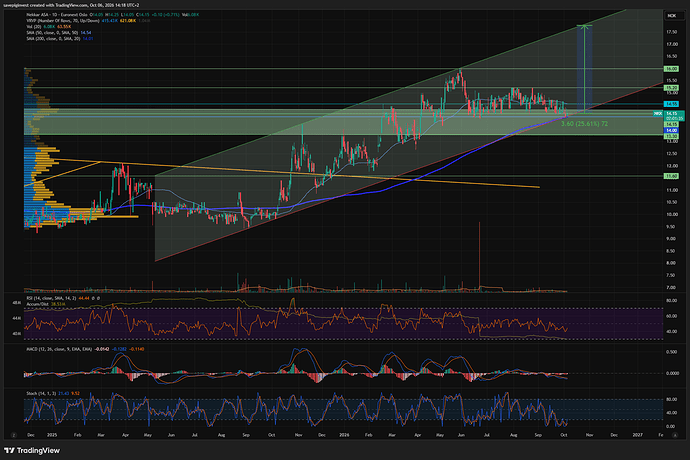This screenshot has height=460, width=690.
Task: Select the Nekkar ASA symbol legend title
Action: [x=56, y=15]
